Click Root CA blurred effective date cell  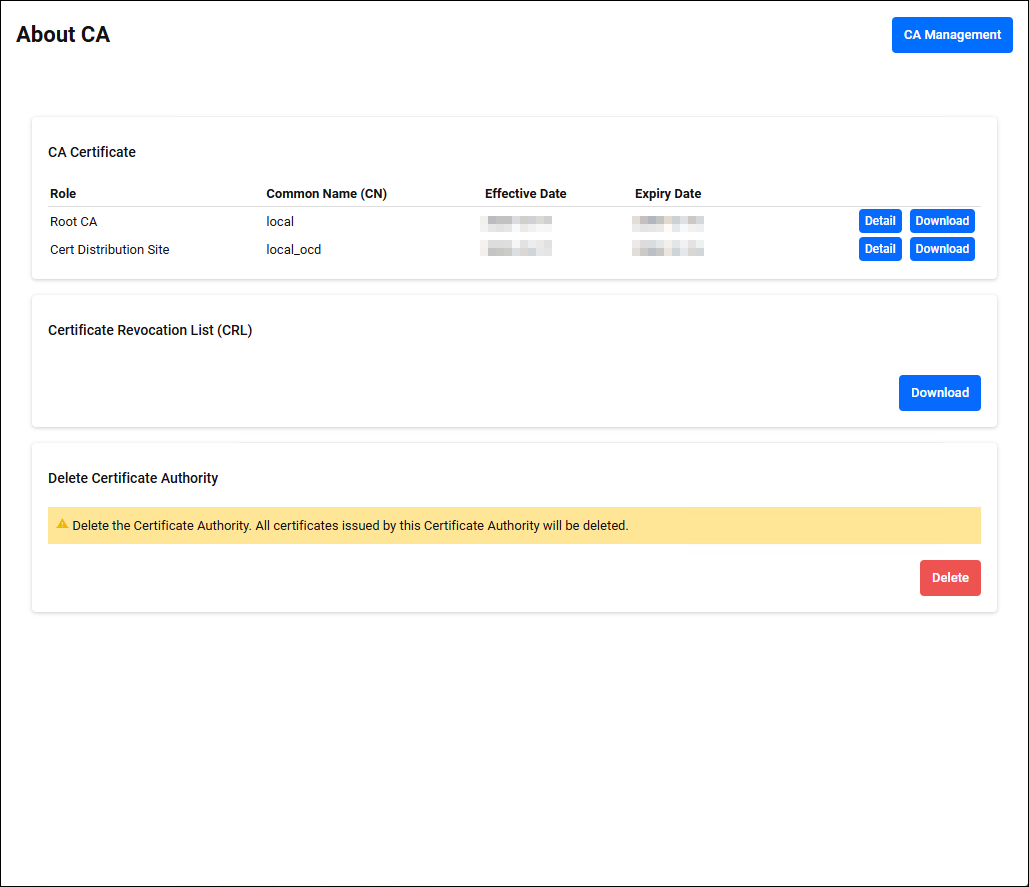click(516, 223)
